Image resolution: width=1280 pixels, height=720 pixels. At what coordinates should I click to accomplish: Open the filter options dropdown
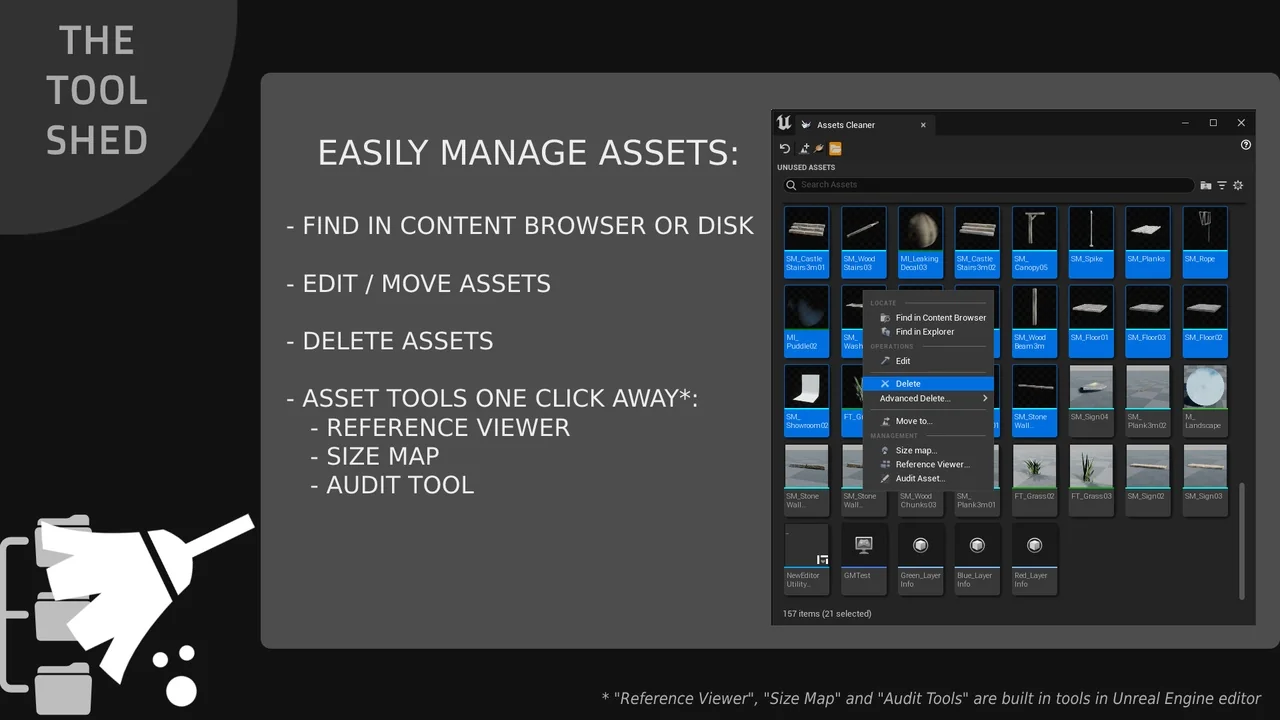tap(1222, 185)
